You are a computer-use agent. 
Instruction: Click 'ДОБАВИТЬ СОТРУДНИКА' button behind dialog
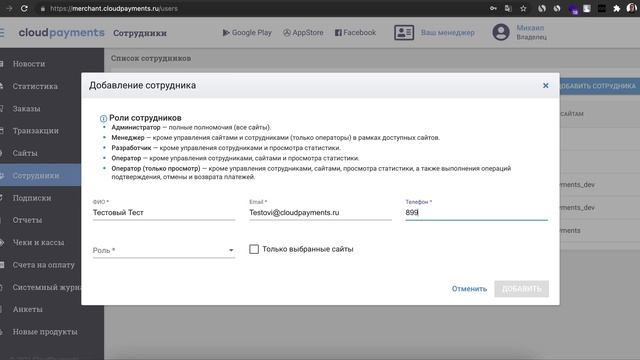point(599,86)
